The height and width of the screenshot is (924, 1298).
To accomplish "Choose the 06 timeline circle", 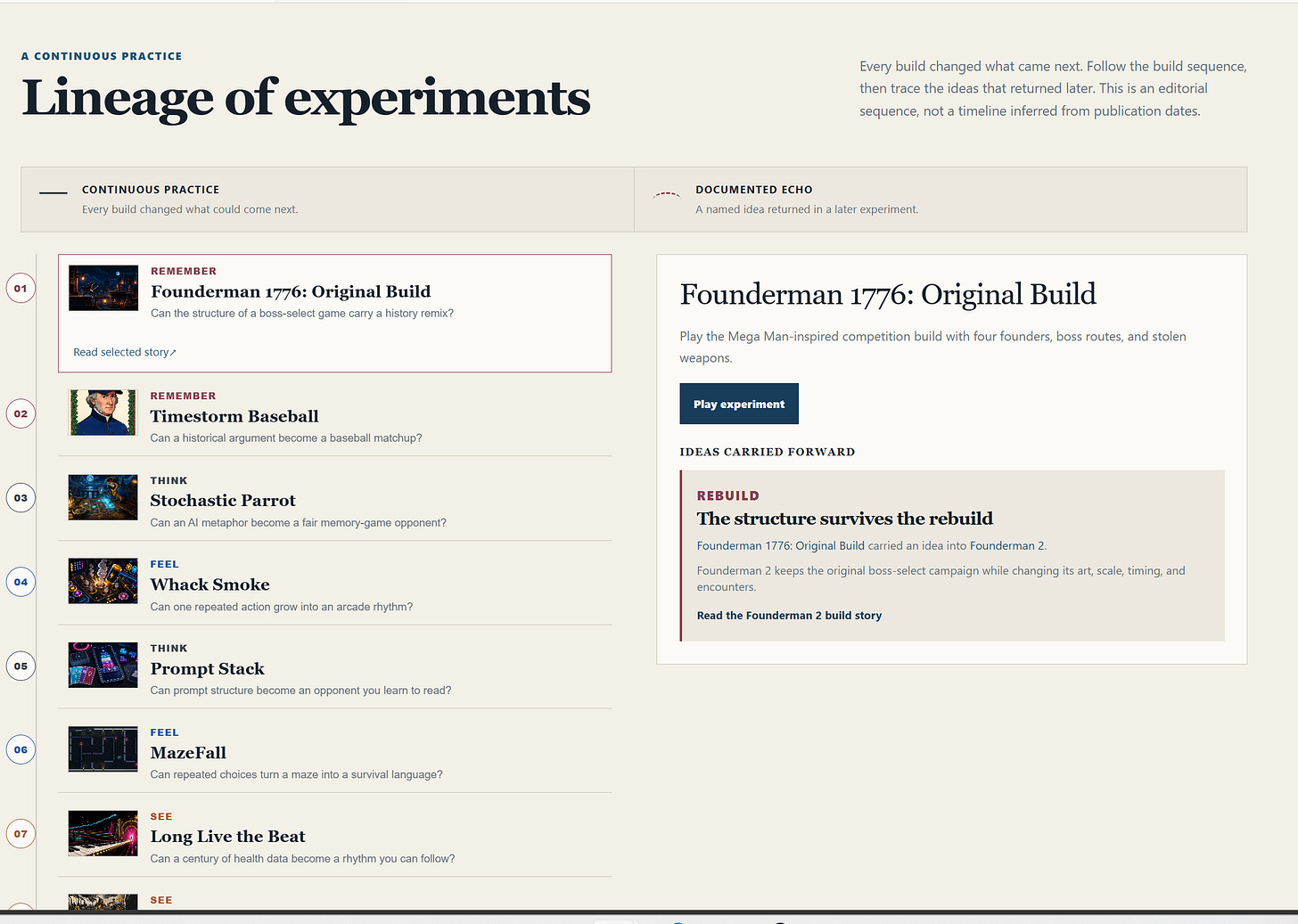I will click(x=21, y=750).
